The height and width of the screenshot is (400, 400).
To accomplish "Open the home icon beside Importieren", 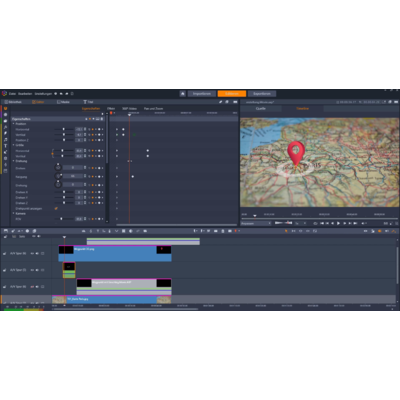I will 182,94.
